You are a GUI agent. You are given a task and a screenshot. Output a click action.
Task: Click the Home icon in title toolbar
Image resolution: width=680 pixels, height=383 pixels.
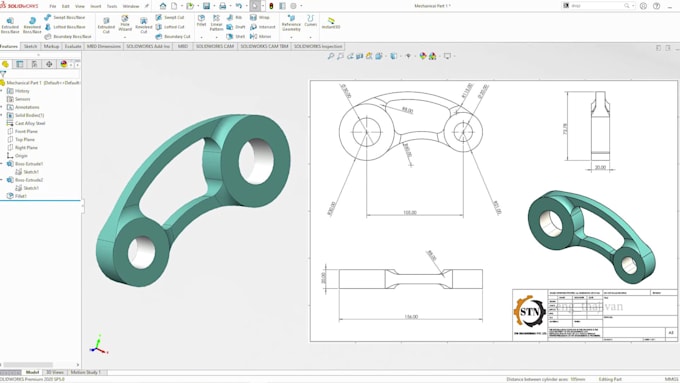pos(163,6)
